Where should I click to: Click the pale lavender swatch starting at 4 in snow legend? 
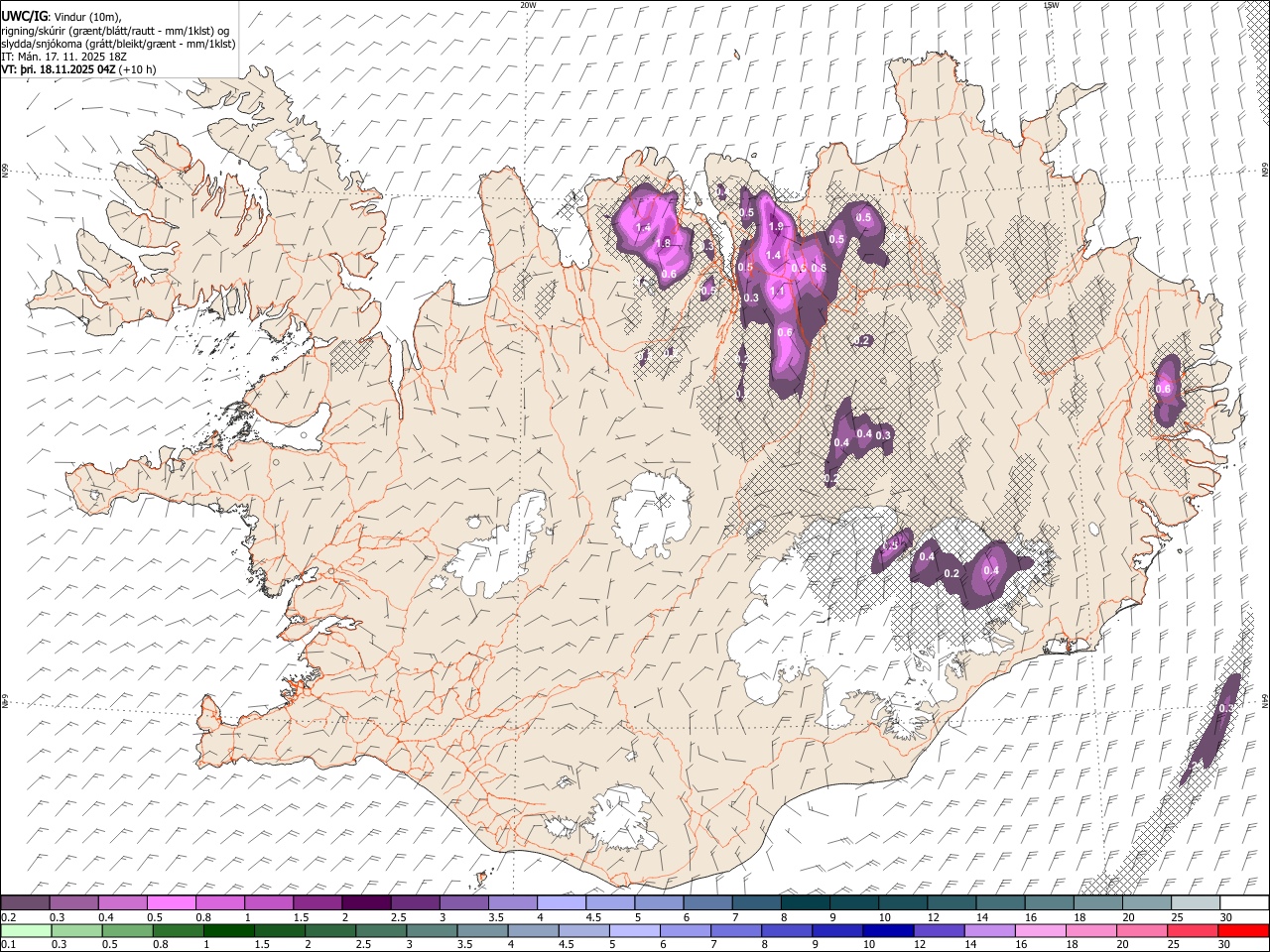click(561, 902)
